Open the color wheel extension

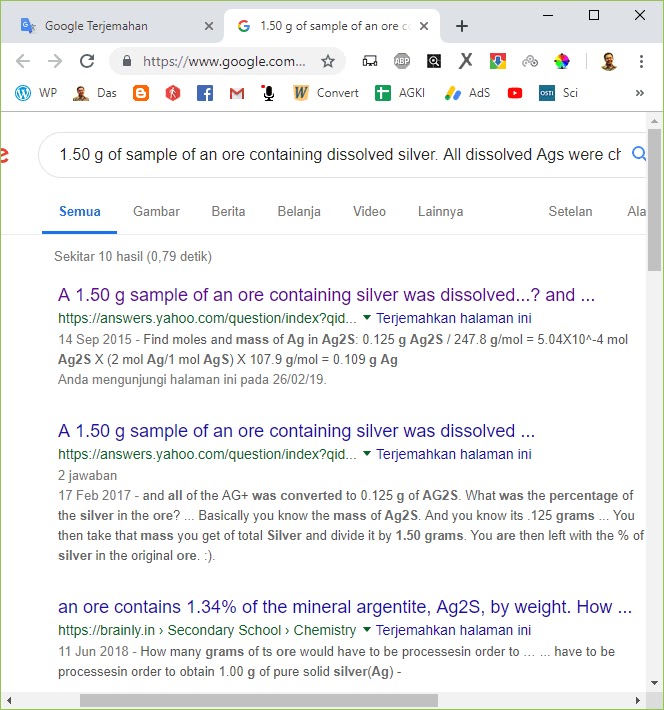click(562, 61)
